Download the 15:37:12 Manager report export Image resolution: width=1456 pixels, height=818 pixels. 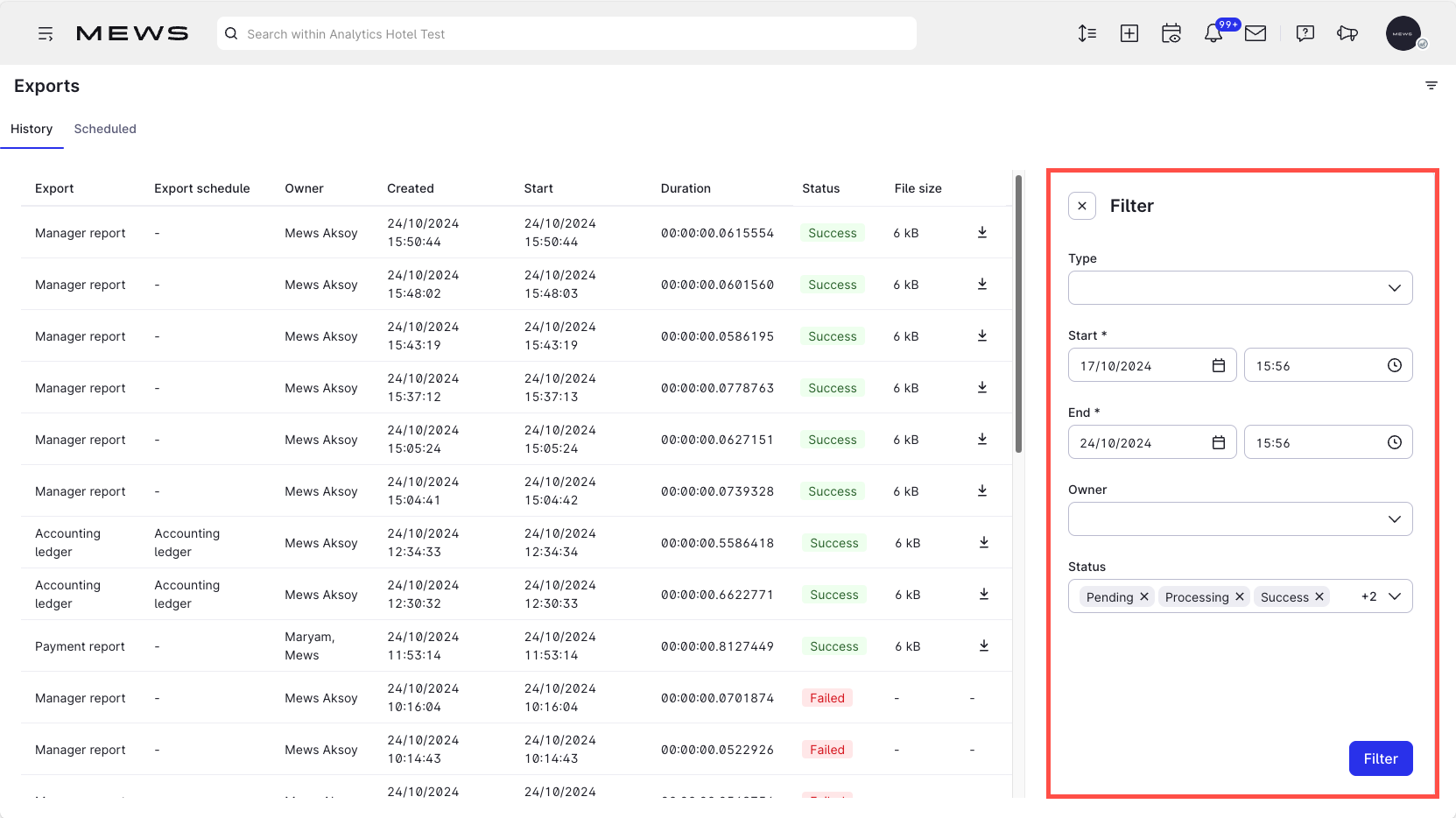pos(982,387)
